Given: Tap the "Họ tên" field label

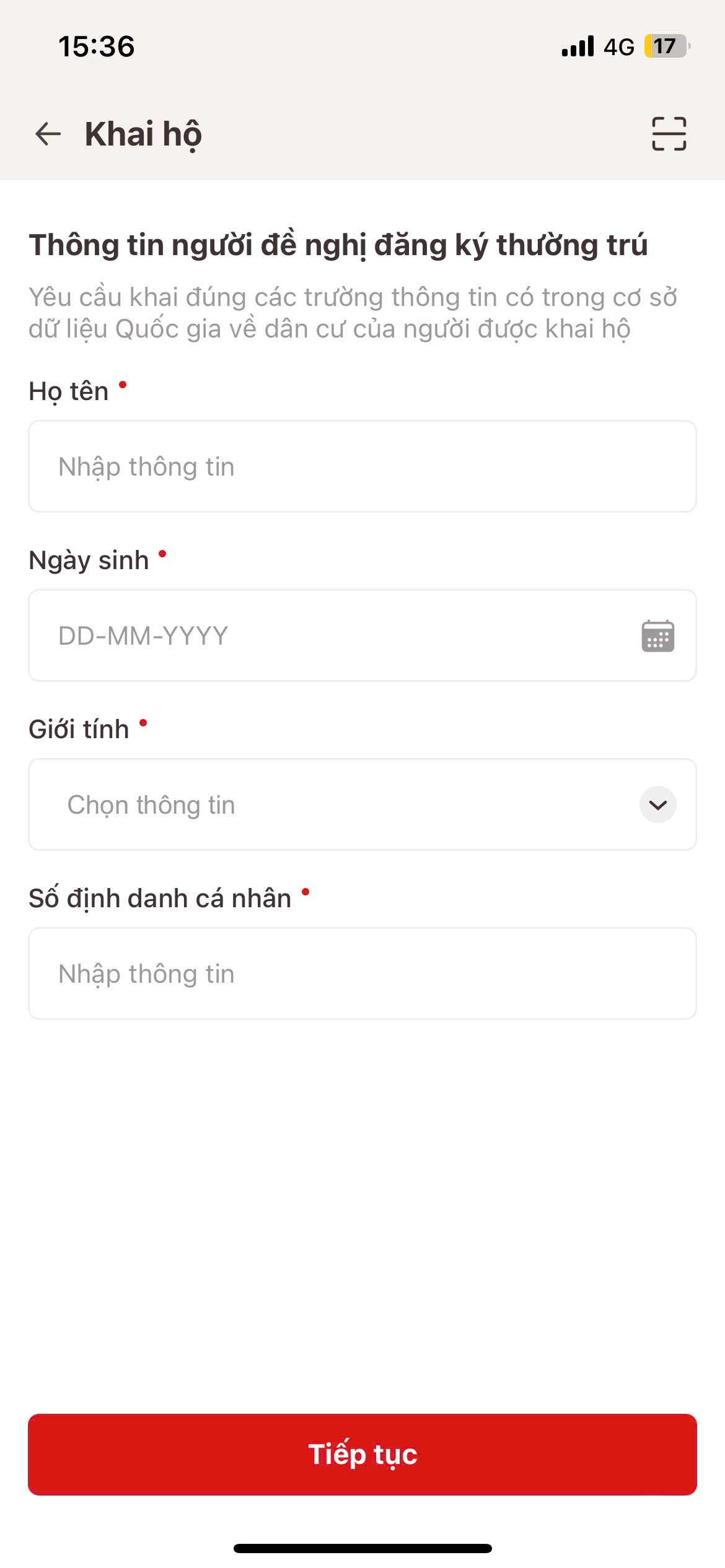Looking at the screenshot, I should tap(68, 391).
